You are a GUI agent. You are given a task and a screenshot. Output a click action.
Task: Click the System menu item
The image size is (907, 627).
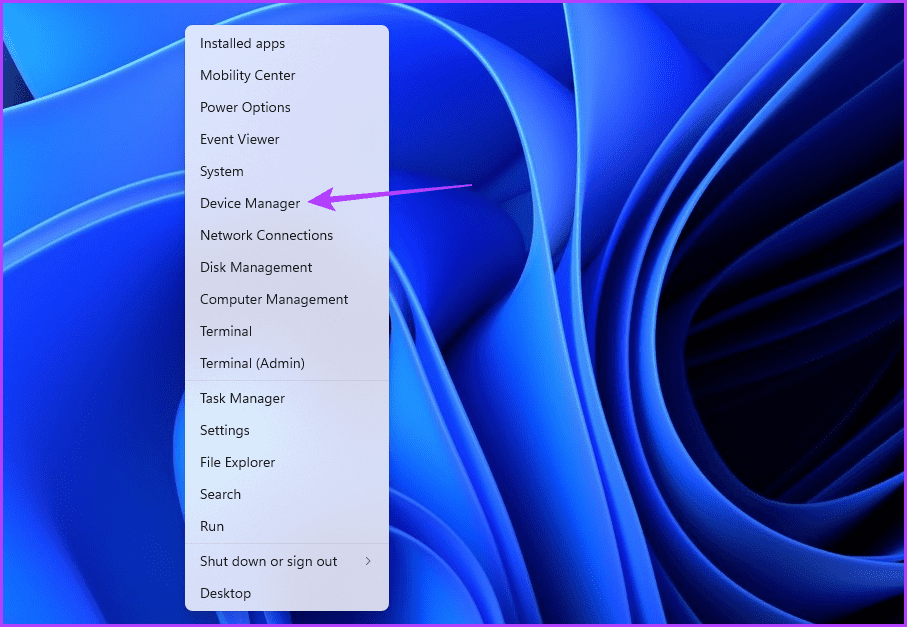coord(221,172)
